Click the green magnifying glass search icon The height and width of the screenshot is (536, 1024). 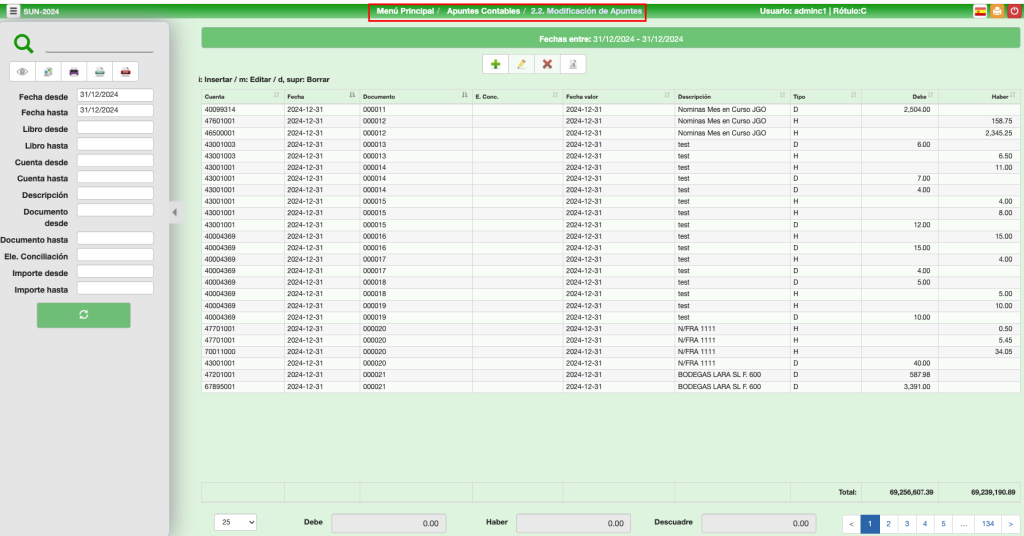tap(23, 43)
